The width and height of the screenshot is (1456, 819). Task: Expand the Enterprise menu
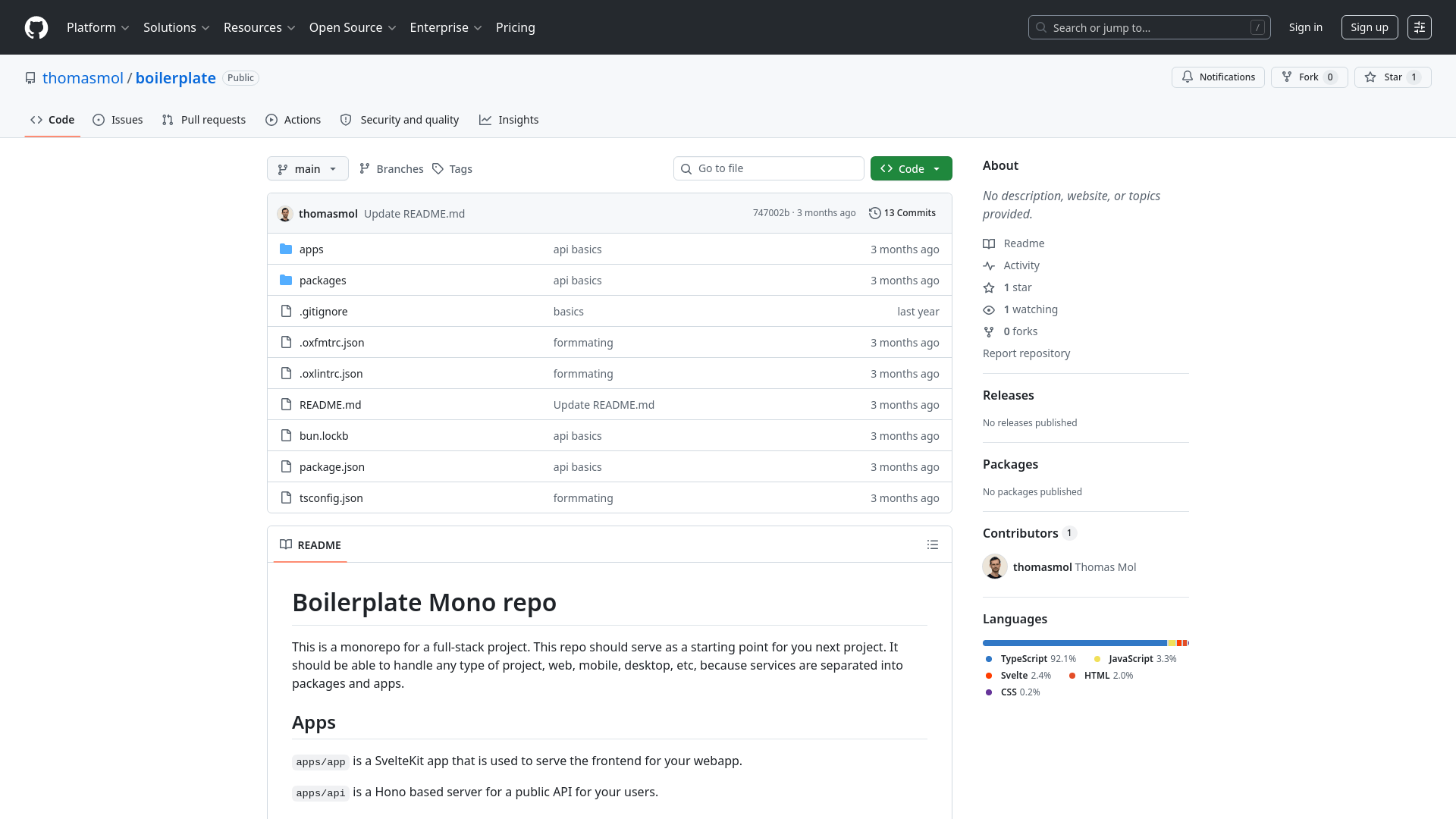[446, 27]
